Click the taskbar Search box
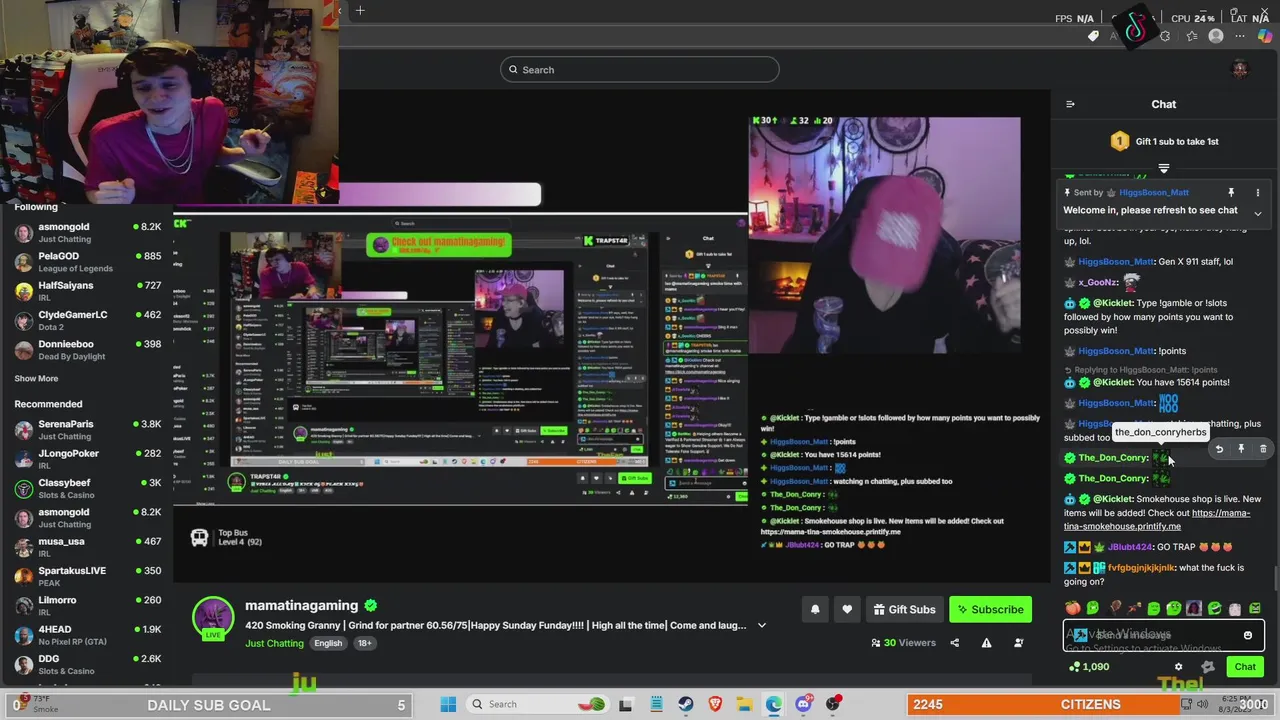The width and height of the screenshot is (1280, 720). pyautogui.click(x=537, y=704)
